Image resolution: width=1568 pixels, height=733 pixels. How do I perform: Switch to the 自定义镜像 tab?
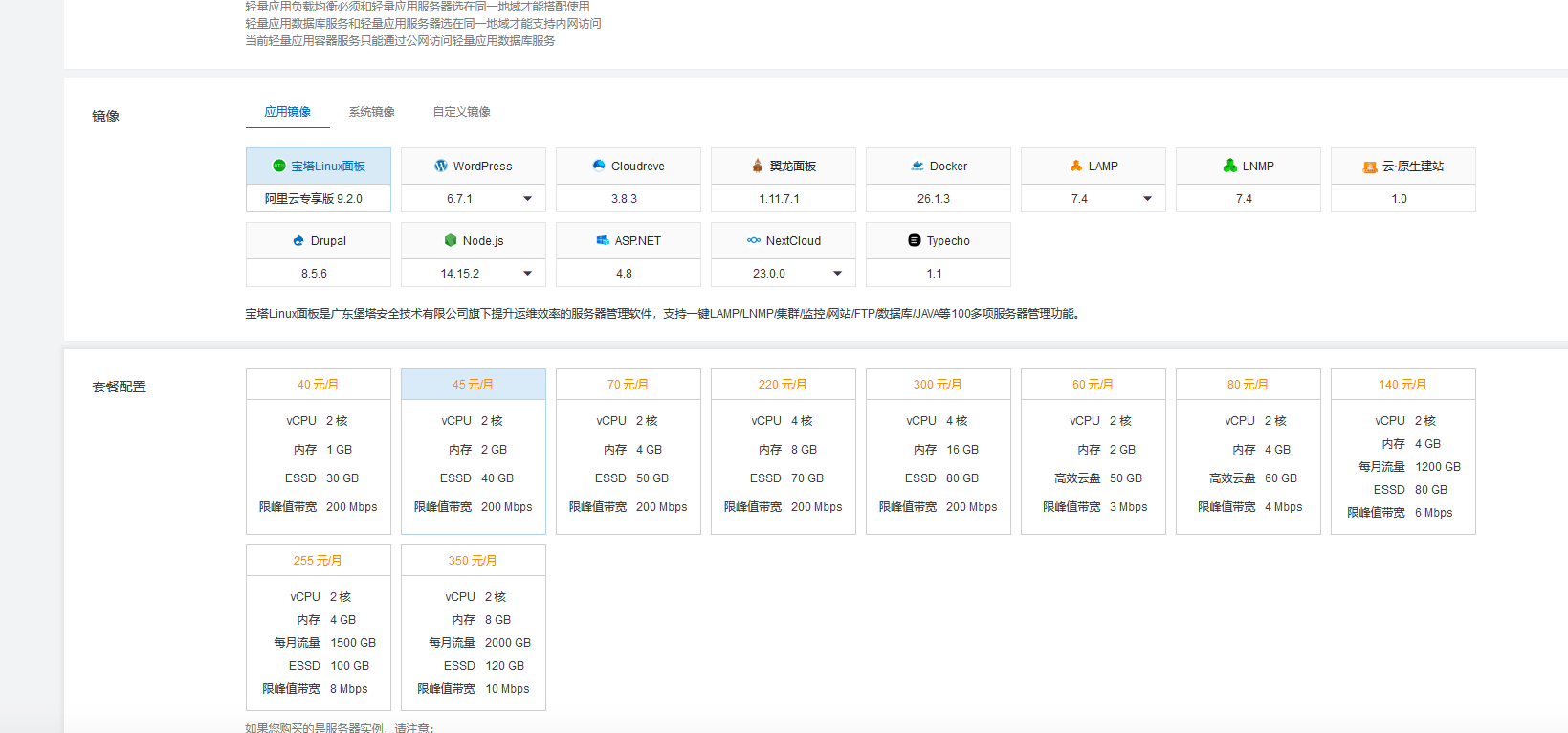[462, 112]
